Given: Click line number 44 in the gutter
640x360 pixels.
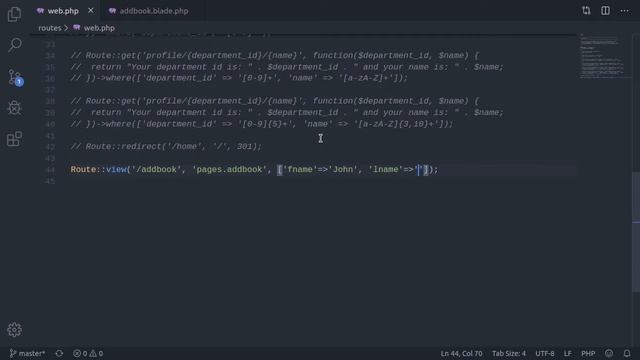Looking at the screenshot, I should point(50,170).
